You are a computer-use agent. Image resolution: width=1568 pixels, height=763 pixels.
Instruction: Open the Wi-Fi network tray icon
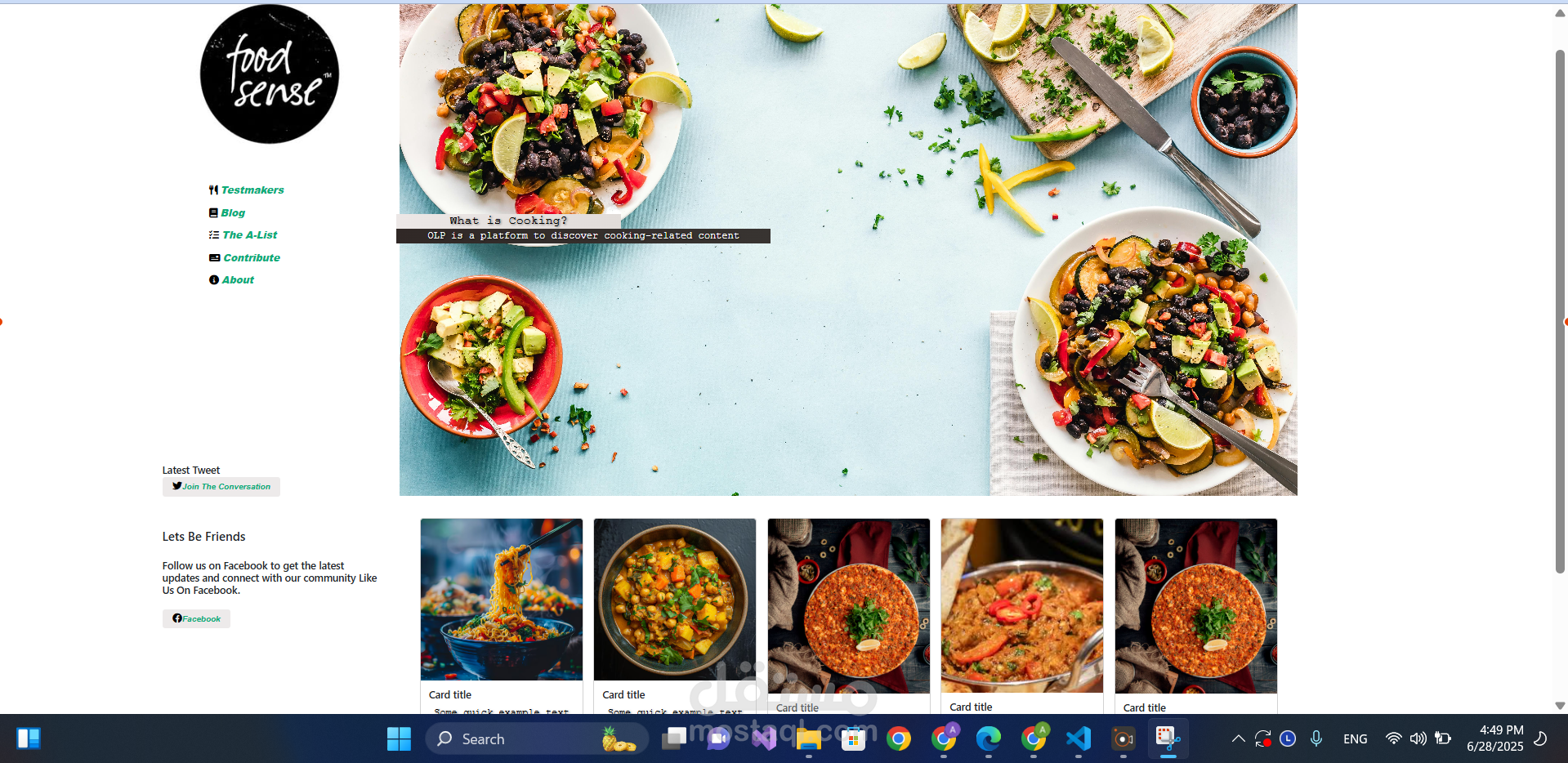point(1394,738)
